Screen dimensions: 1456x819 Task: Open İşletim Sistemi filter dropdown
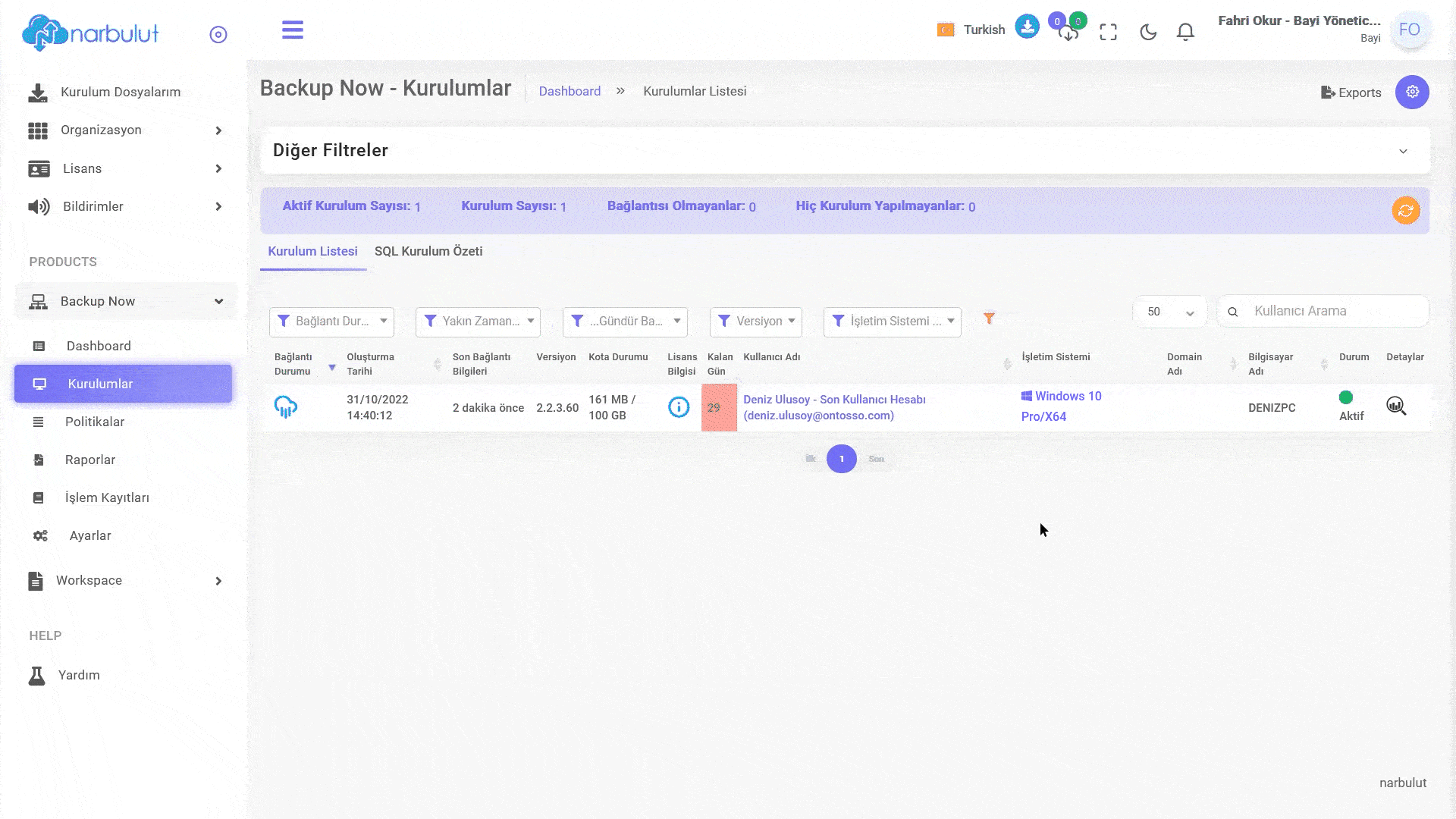point(893,322)
